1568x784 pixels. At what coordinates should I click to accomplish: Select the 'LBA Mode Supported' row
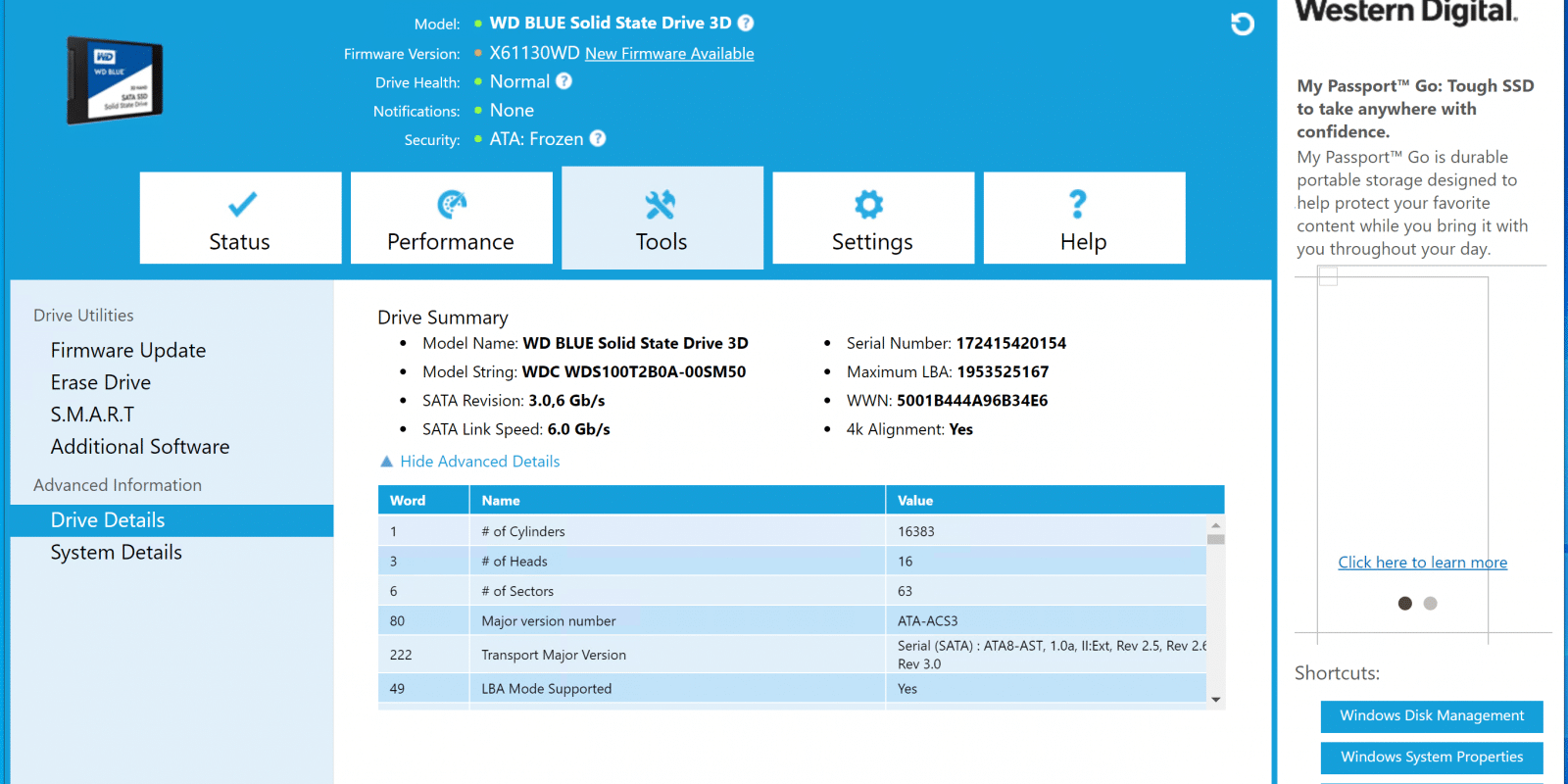[x=792, y=688]
